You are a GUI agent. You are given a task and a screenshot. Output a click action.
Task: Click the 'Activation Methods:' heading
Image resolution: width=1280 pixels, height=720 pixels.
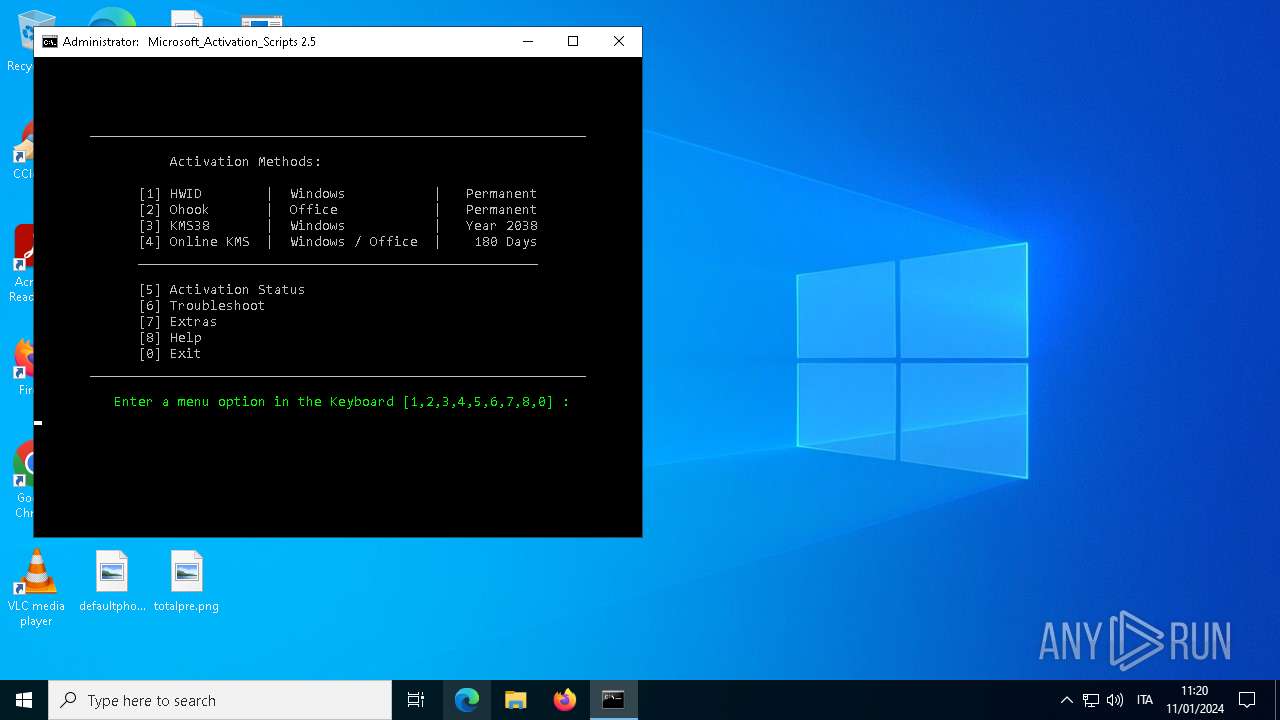point(245,162)
